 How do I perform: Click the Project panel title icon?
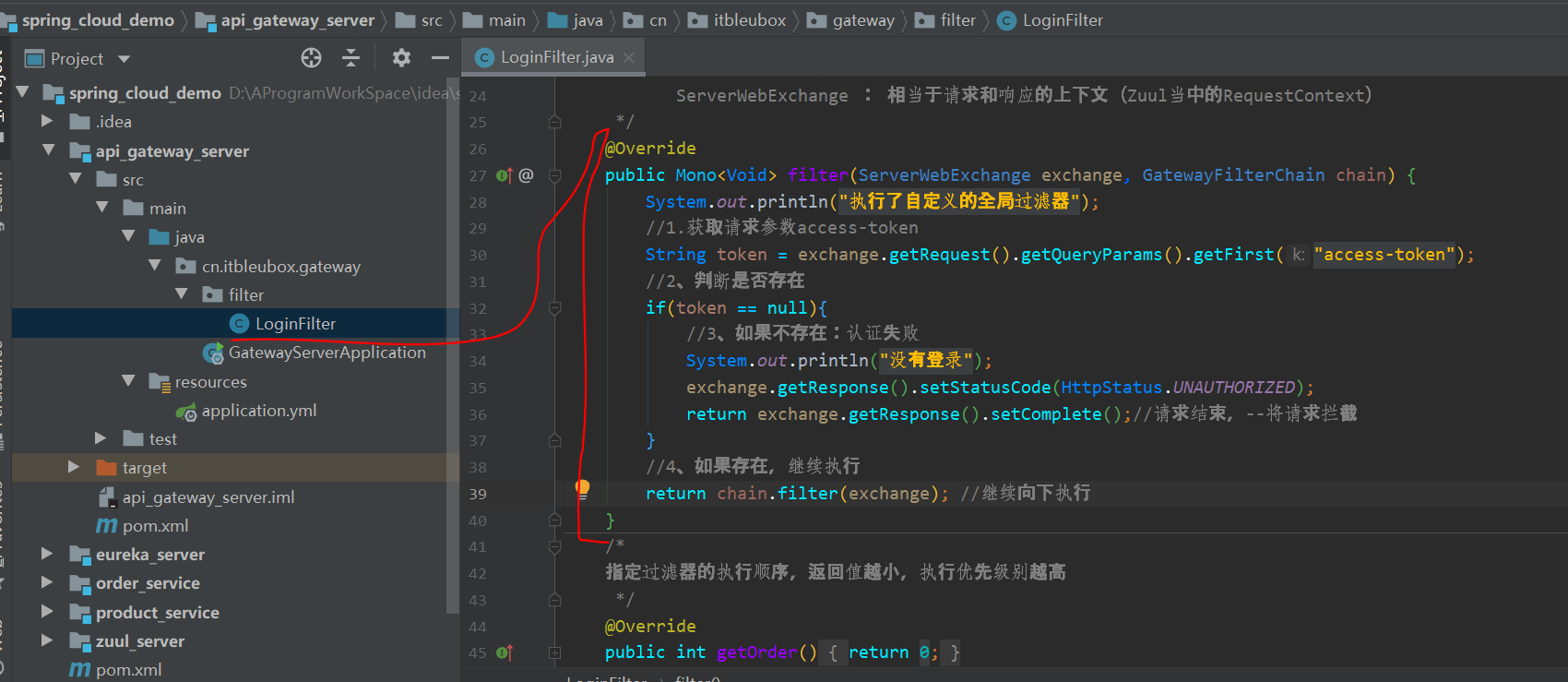(35, 59)
